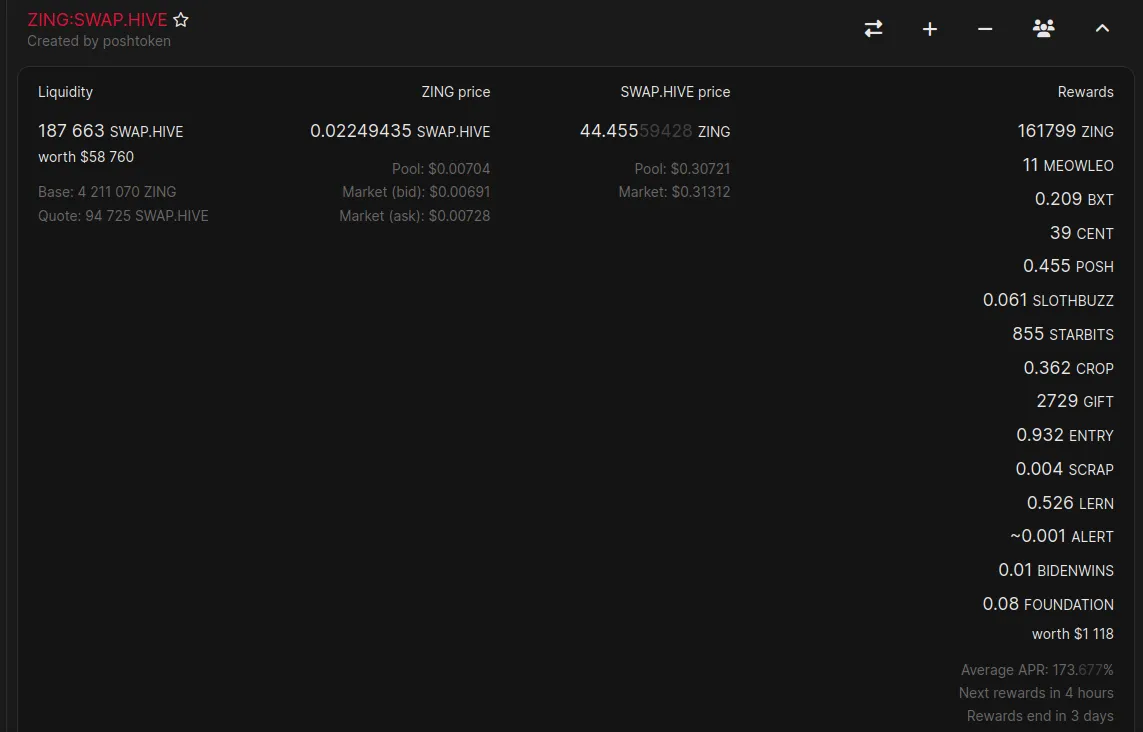Select the Liquidity column header
Screen dimensions: 1143x732
(66, 92)
